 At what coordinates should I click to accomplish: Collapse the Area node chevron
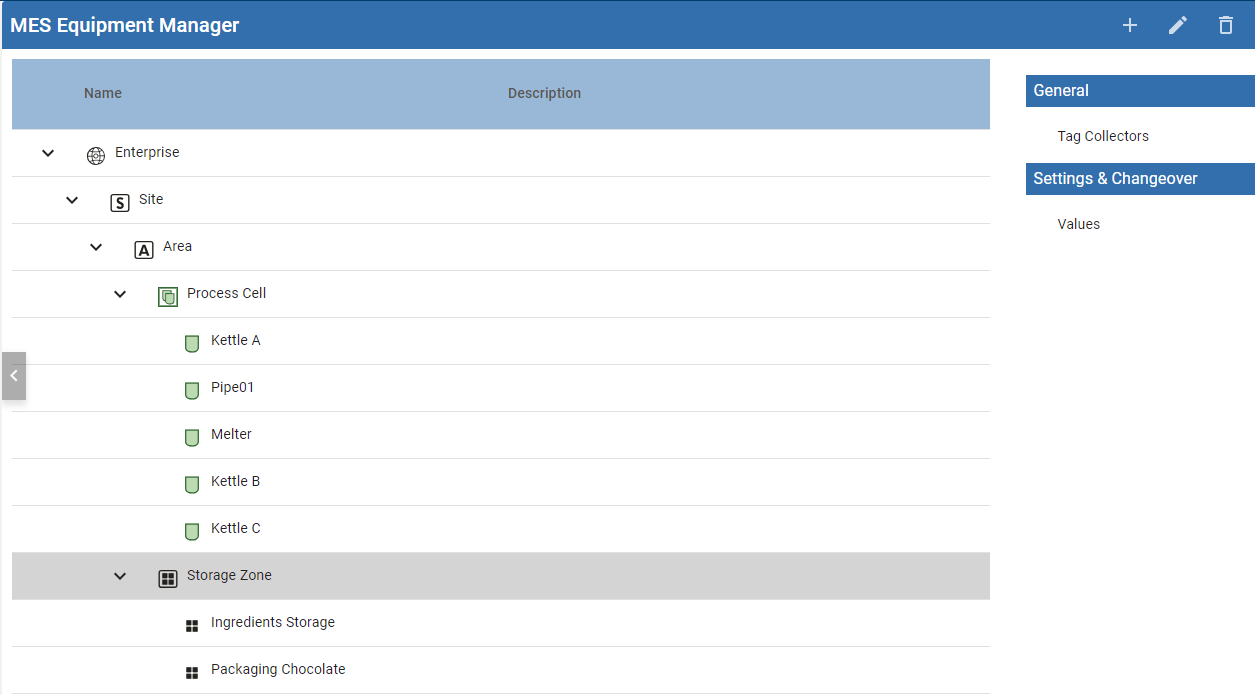tap(96, 247)
